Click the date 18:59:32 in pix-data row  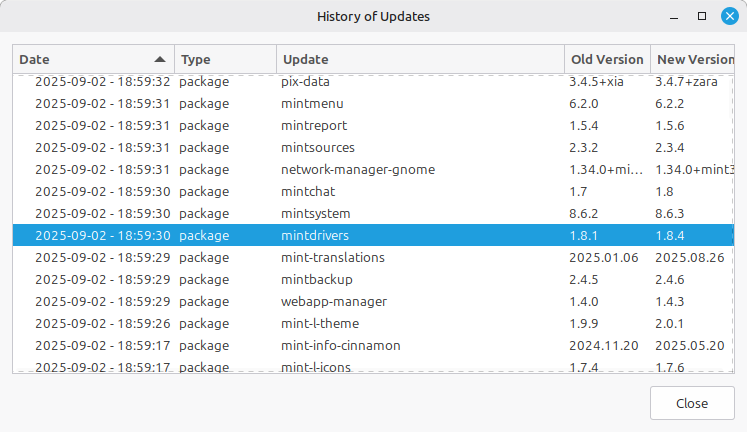(x=102, y=81)
